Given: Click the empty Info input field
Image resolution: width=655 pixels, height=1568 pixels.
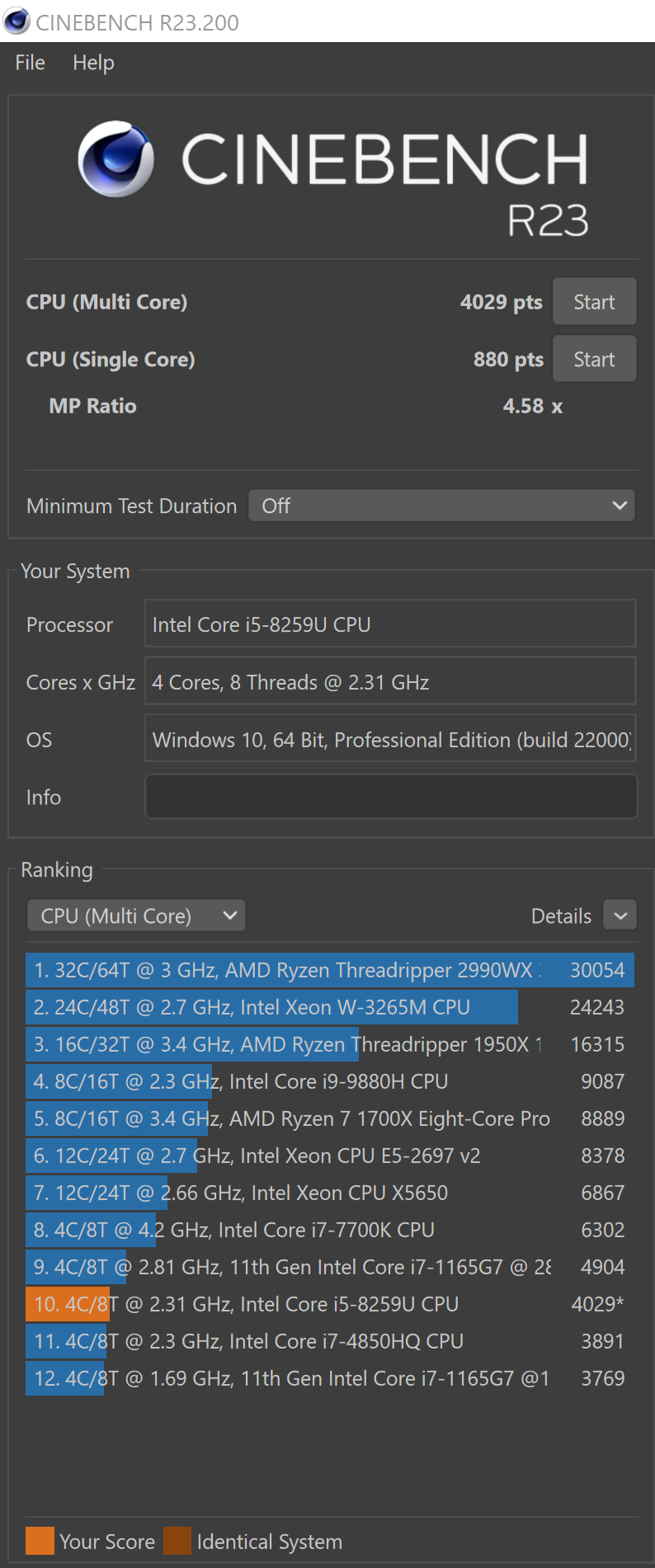Looking at the screenshot, I should pos(391,797).
